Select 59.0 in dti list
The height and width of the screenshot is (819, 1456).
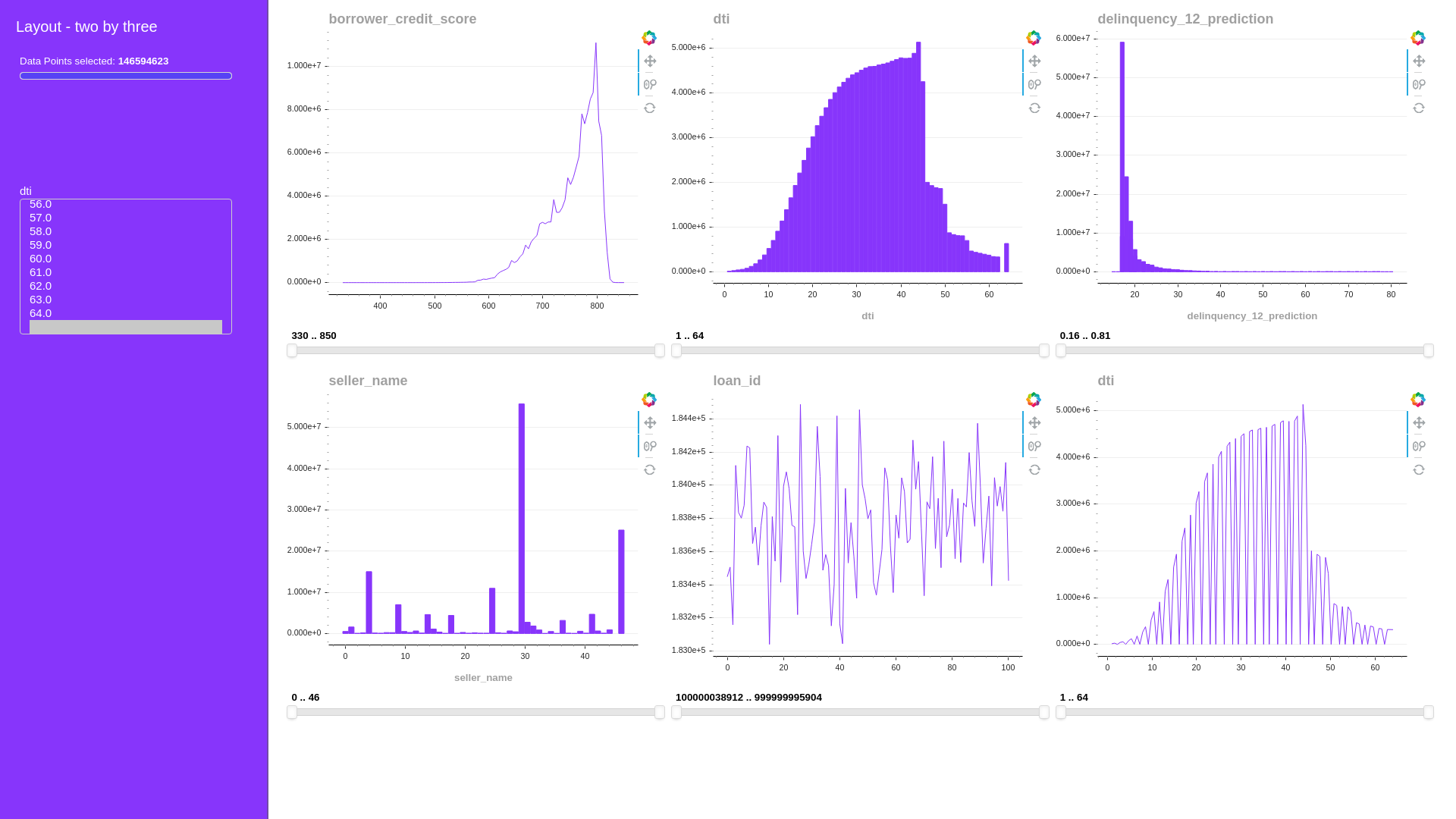point(126,245)
